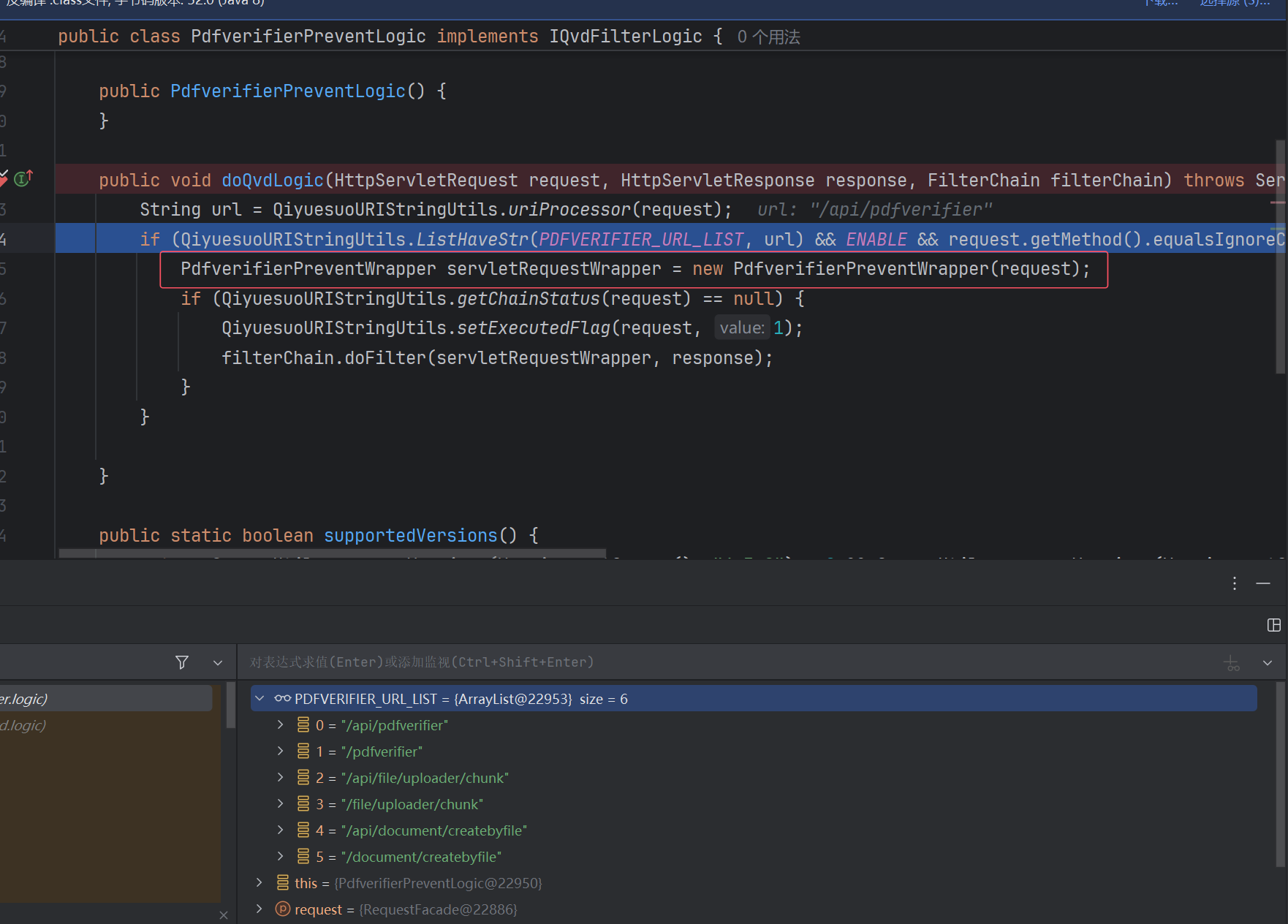Click the implemented method gutter icon
This screenshot has width=1288, height=924.
[x=23, y=178]
